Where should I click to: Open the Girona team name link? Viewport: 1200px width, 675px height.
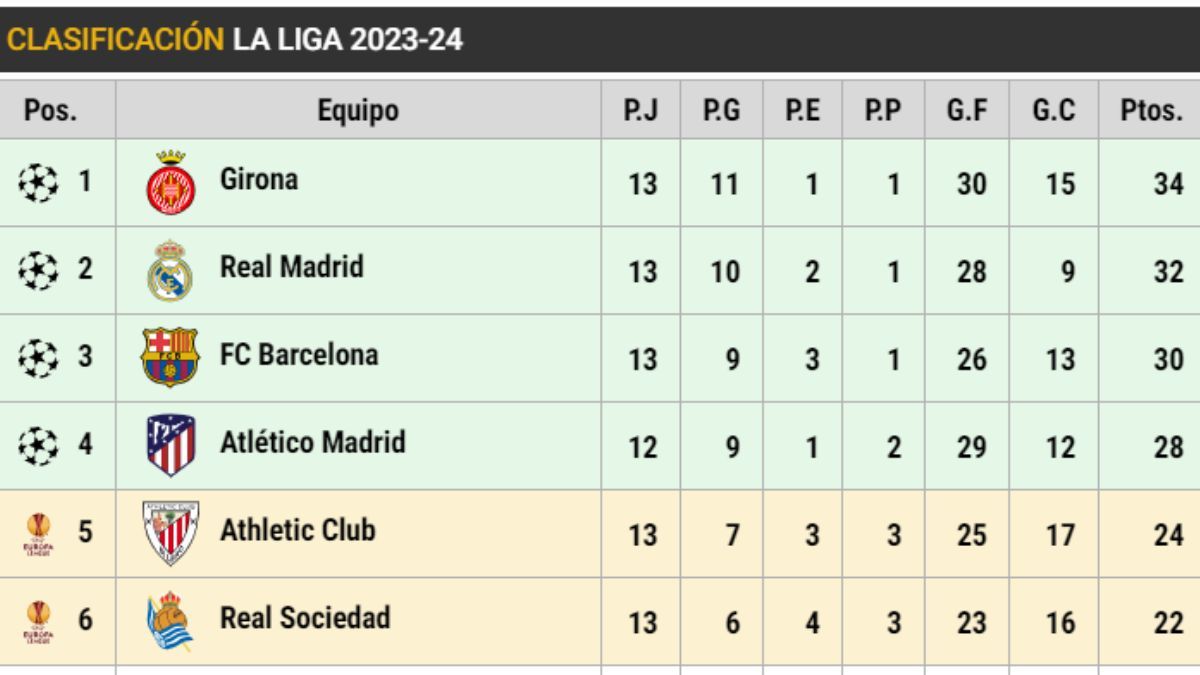coord(259,180)
